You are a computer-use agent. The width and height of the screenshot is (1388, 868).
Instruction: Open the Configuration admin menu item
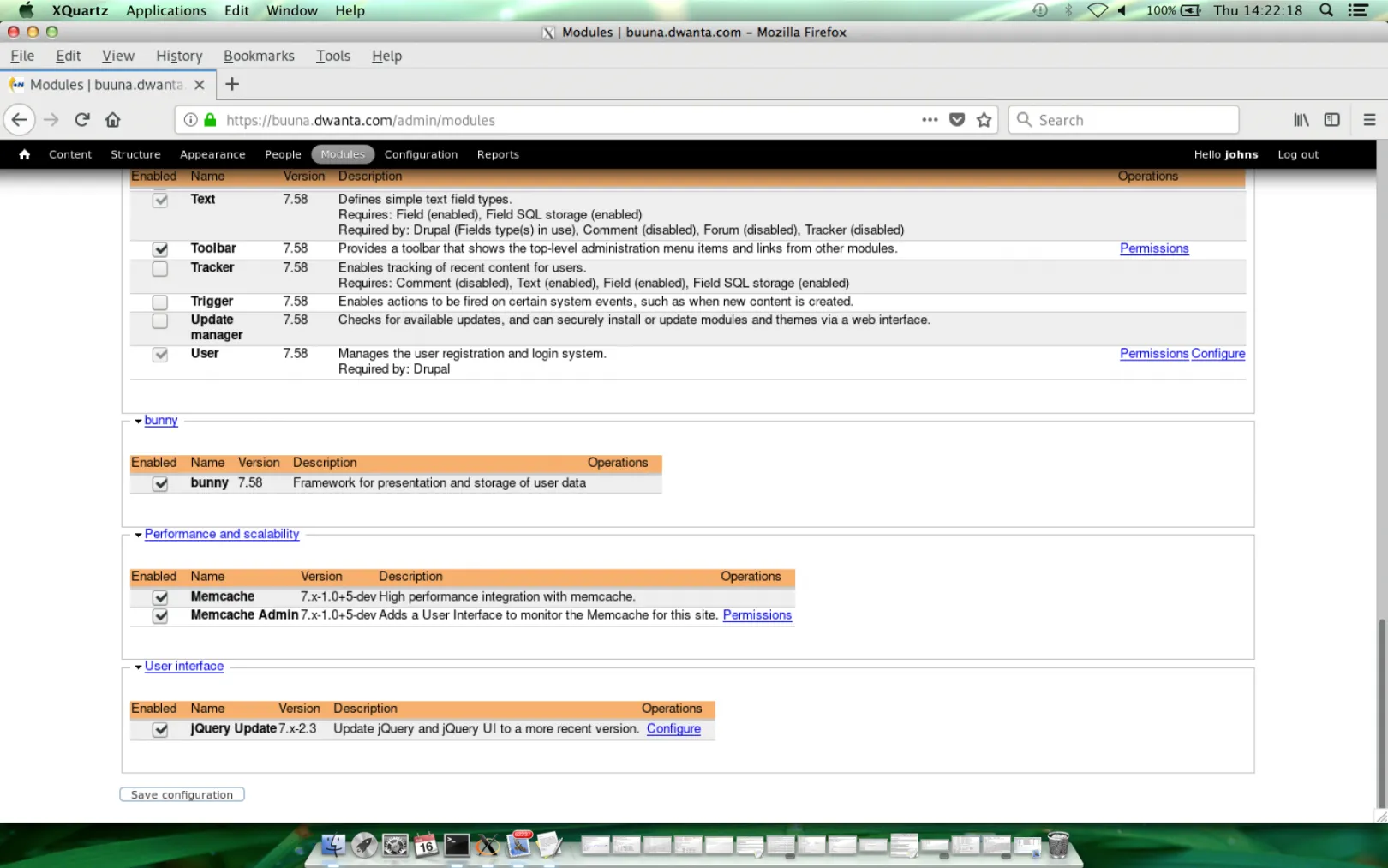421,154
